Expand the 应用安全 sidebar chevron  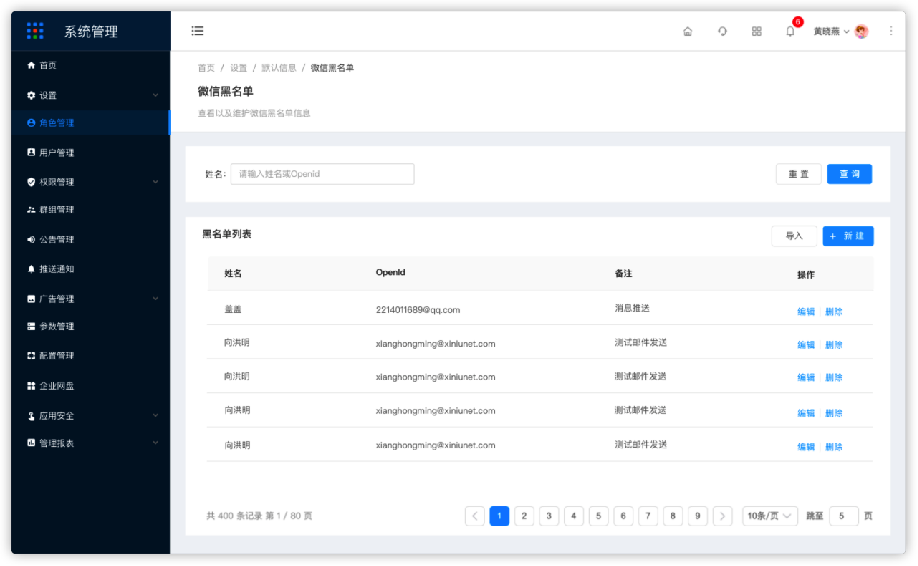155,416
